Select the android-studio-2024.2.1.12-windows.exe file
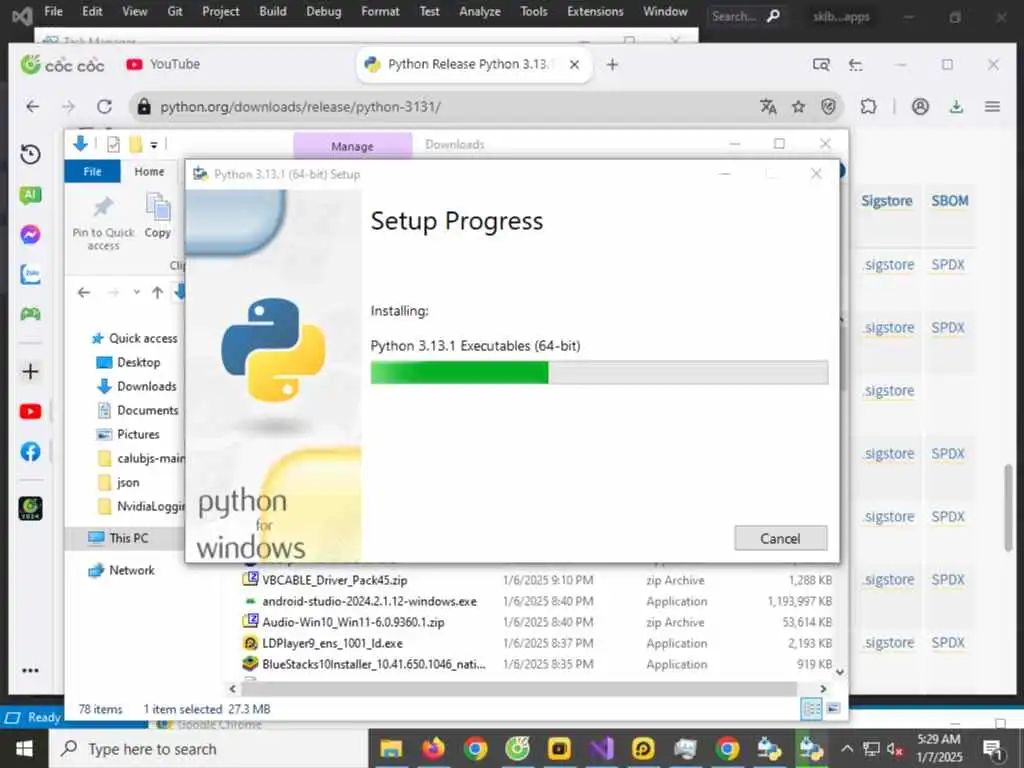The image size is (1024, 768). [370, 601]
